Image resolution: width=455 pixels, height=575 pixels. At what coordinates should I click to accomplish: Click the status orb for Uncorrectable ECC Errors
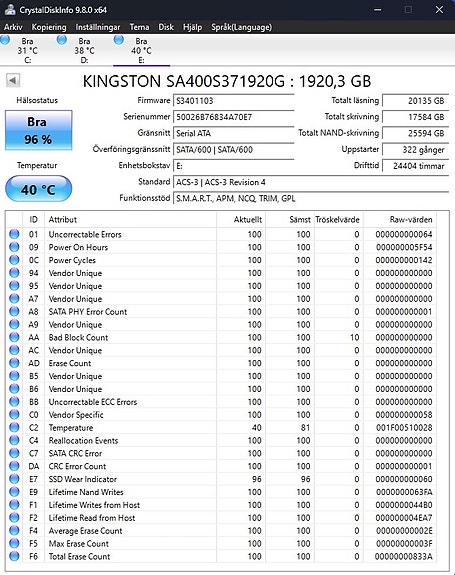click(x=14, y=402)
